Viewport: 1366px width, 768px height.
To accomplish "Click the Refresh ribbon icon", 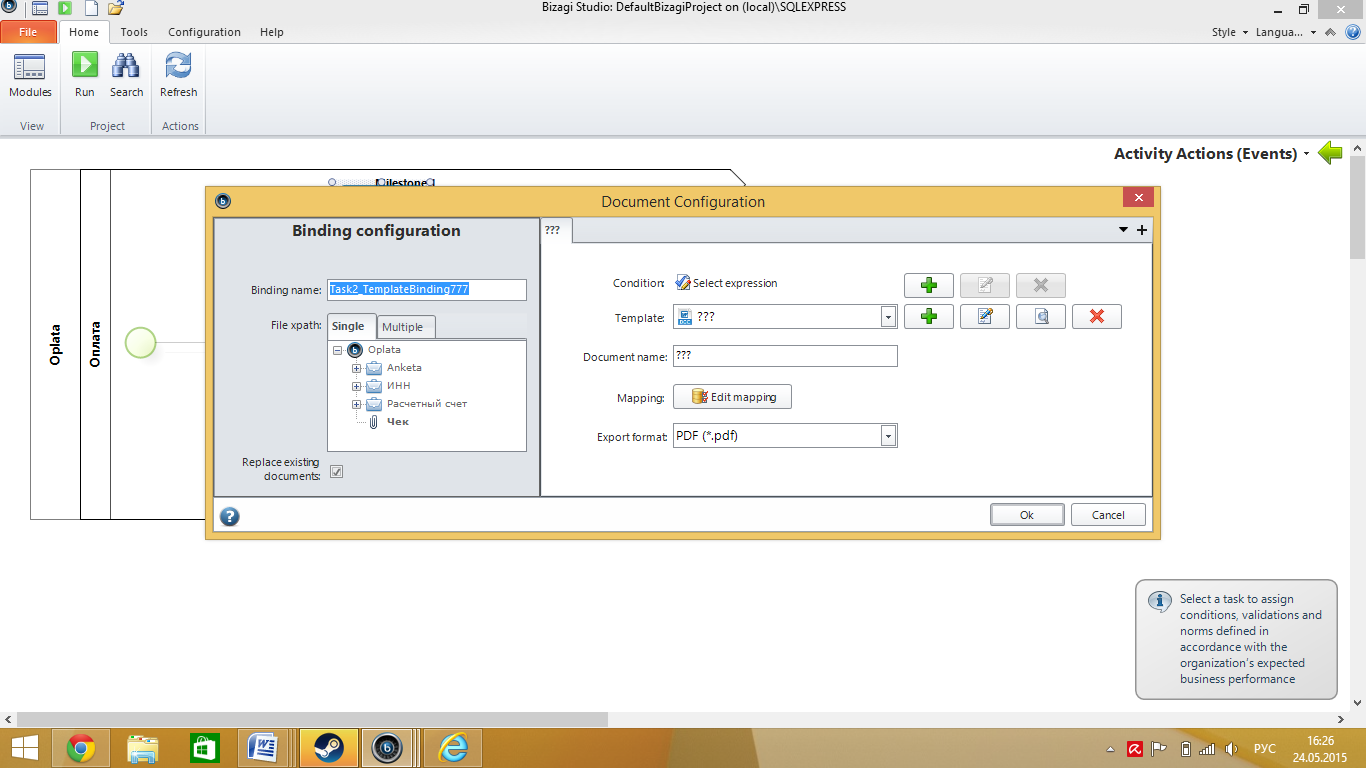I will [x=179, y=76].
